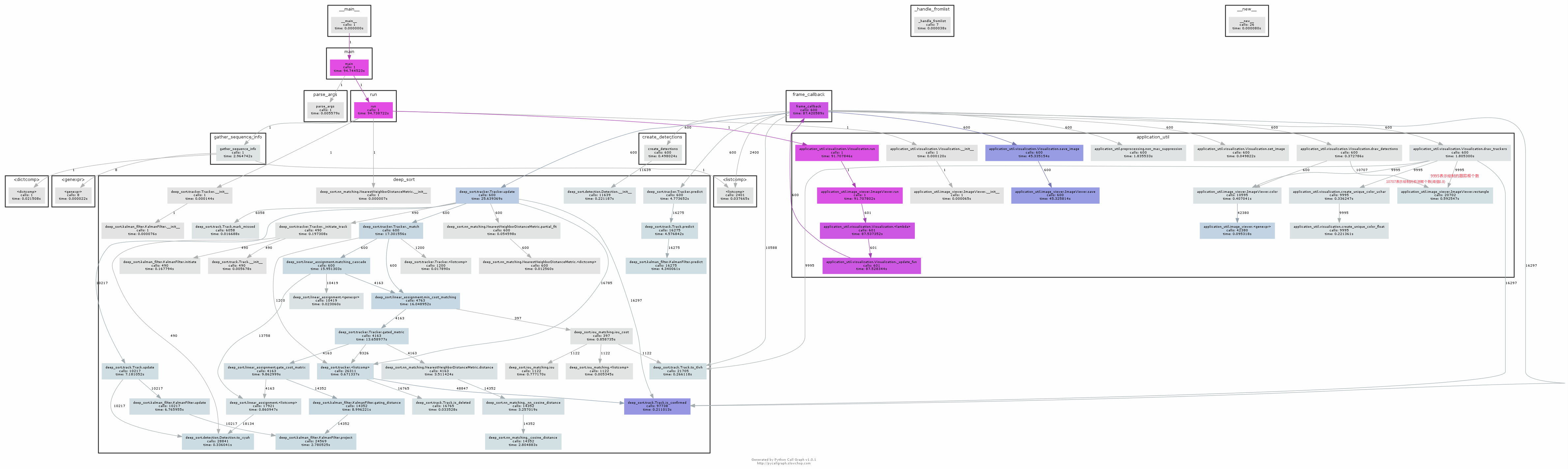This screenshot has width=1568, height=469.
Task: Select preprocessing.non_max_suppression node
Action: click(1138, 153)
